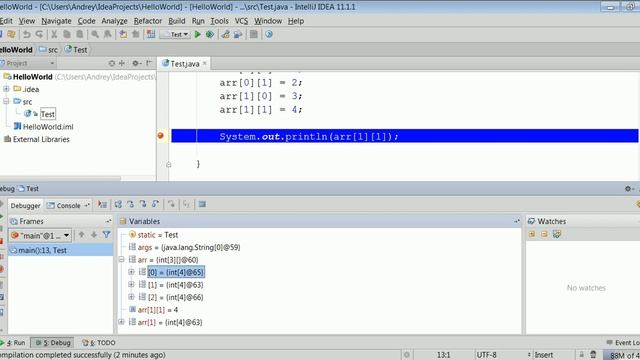This screenshot has height=360, width=640.
Task: Click the Paste toolbar icon
Action: pyautogui.click(x=80, y=35)
